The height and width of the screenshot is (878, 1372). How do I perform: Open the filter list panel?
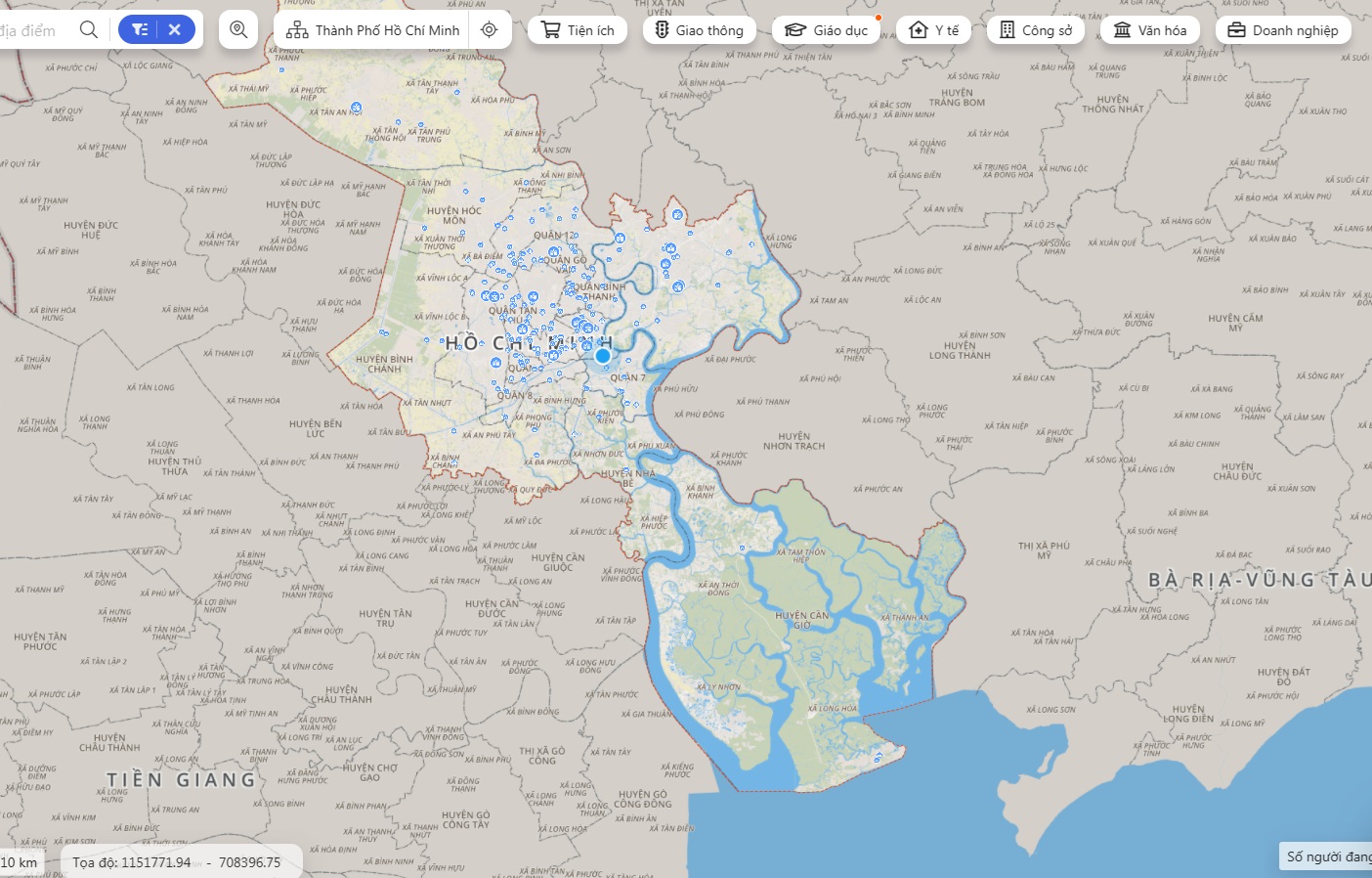(141, 29)
